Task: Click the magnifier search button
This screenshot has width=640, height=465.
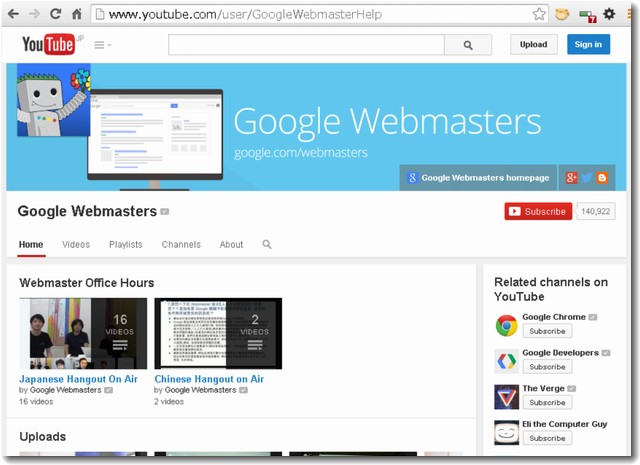Action: 468,44
